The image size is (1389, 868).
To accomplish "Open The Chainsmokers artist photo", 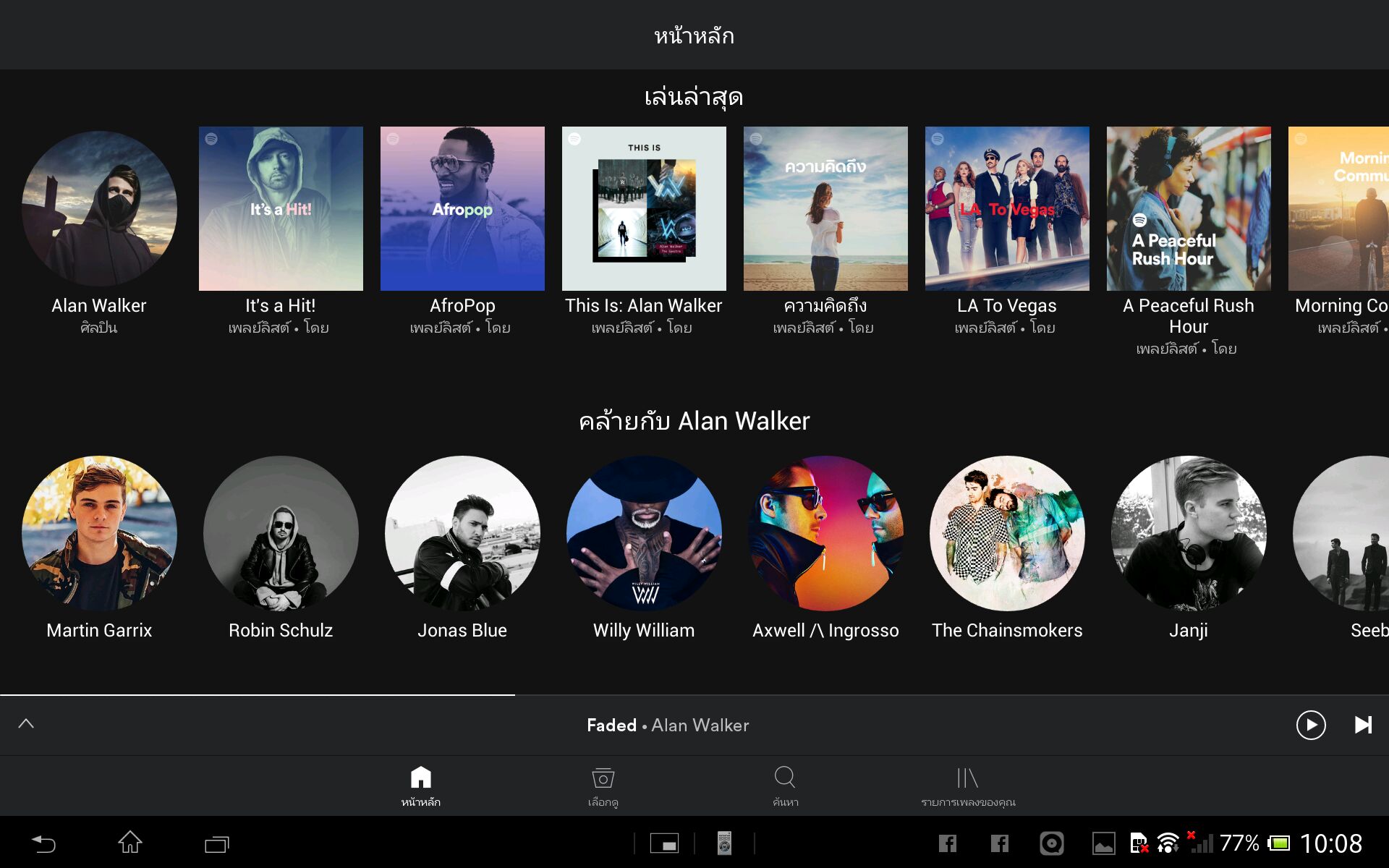I will click(1007, 533).
